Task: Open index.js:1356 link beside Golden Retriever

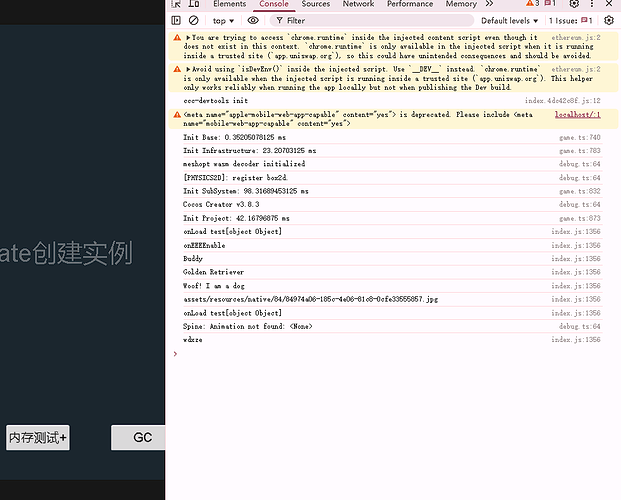Action: click(x=576, y=272)
